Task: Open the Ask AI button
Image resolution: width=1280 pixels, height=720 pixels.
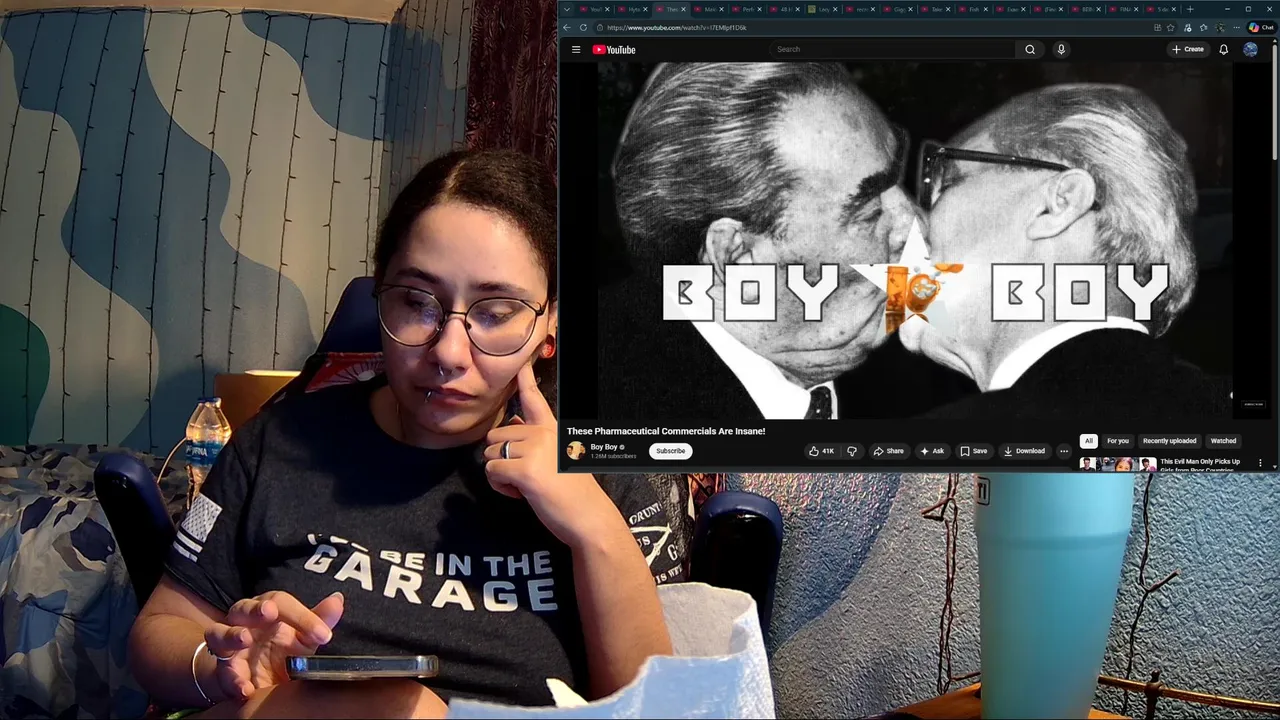Action: pyautogui.click(x=932, y=451)
